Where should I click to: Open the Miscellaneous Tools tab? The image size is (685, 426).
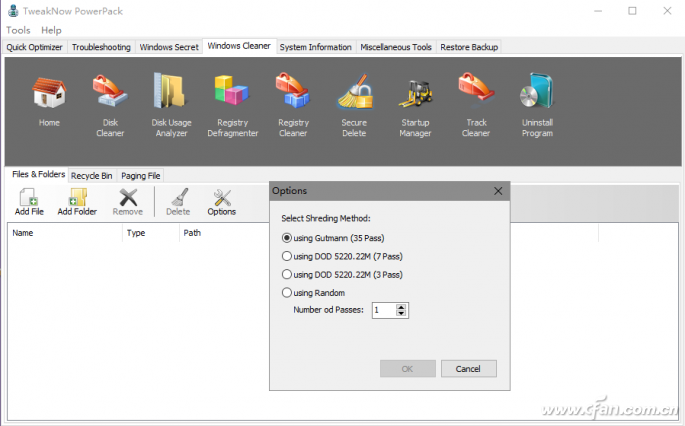click(x=396, y=47)
